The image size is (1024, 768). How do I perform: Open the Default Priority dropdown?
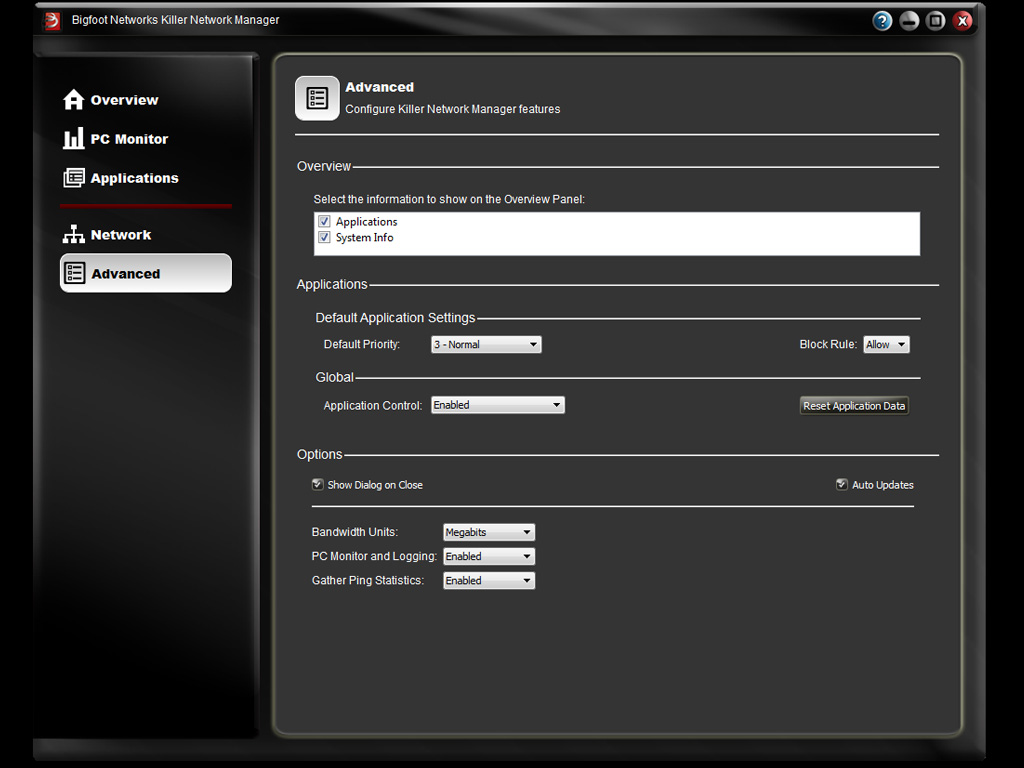486,344
